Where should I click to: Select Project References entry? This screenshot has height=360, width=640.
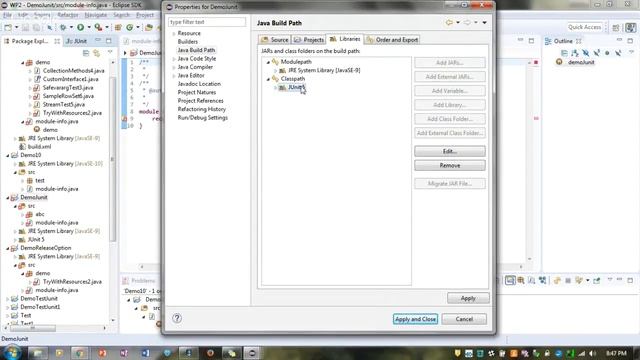[200, 101]
